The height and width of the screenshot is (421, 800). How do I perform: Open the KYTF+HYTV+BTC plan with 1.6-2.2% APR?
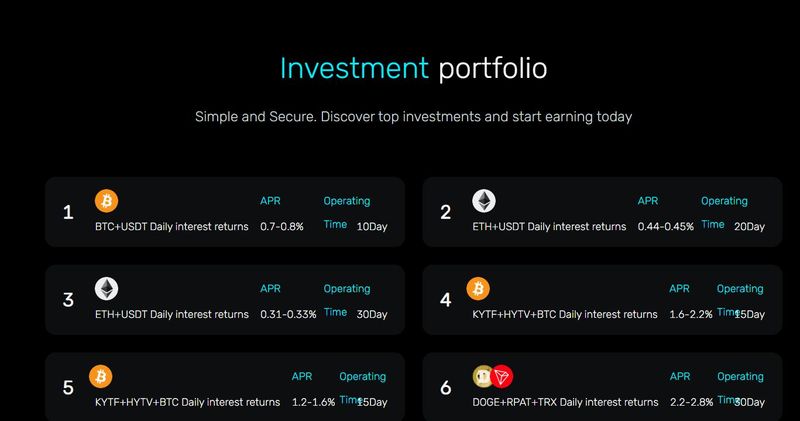coord(564,314)
